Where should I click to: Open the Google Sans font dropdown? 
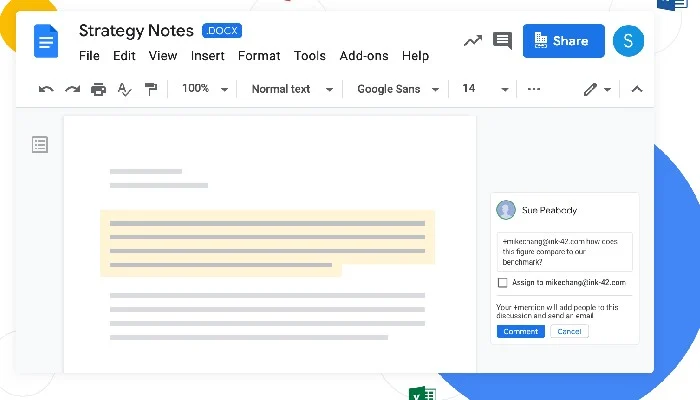(x=398, y=89)
